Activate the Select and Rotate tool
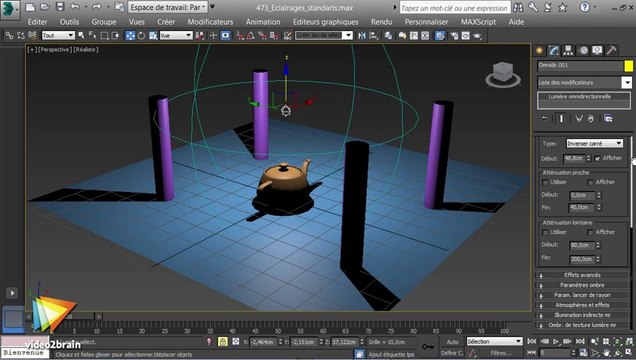This screenshot has width=636, height=360. pos(141,36)
